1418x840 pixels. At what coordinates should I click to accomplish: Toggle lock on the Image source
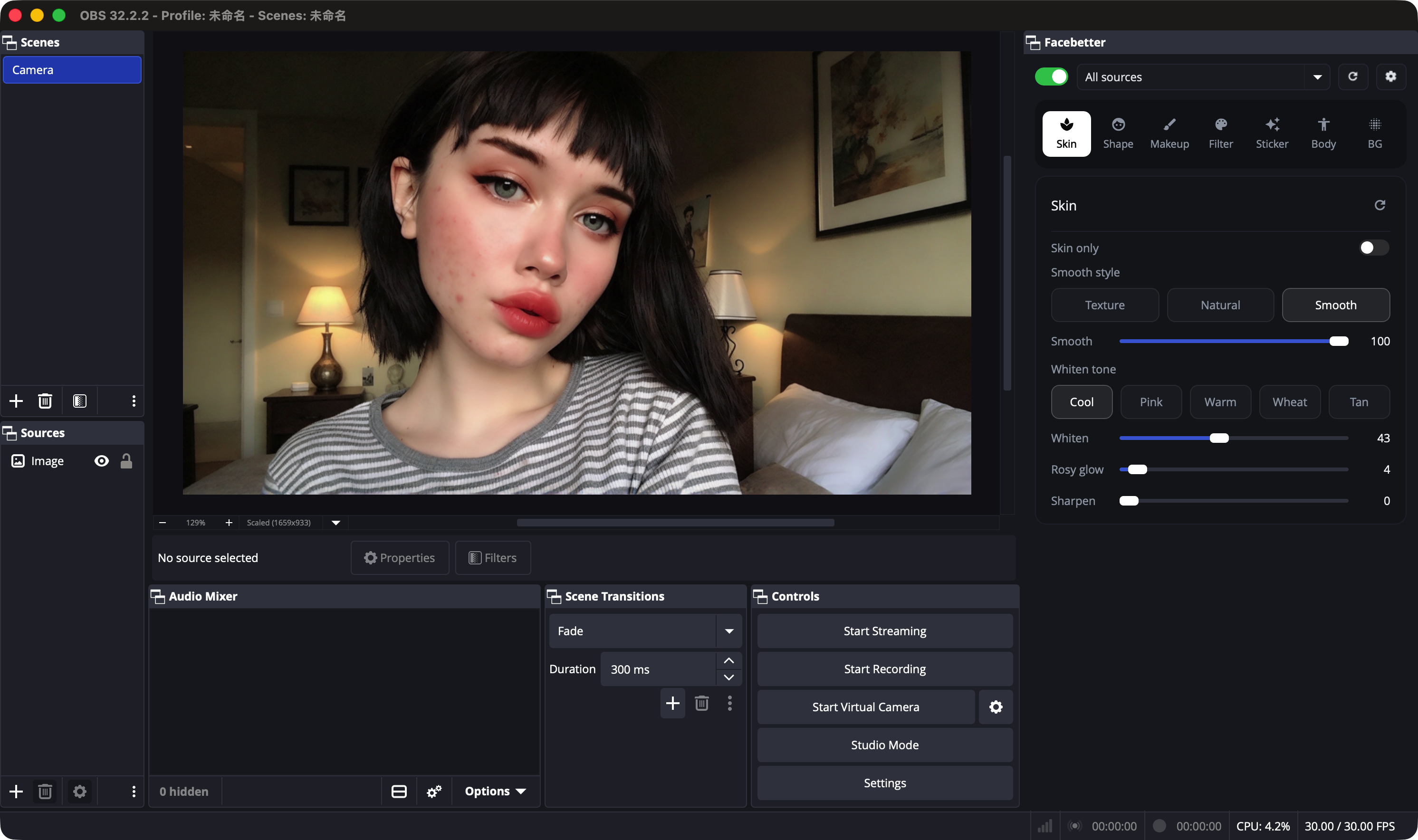click(126, 461)
